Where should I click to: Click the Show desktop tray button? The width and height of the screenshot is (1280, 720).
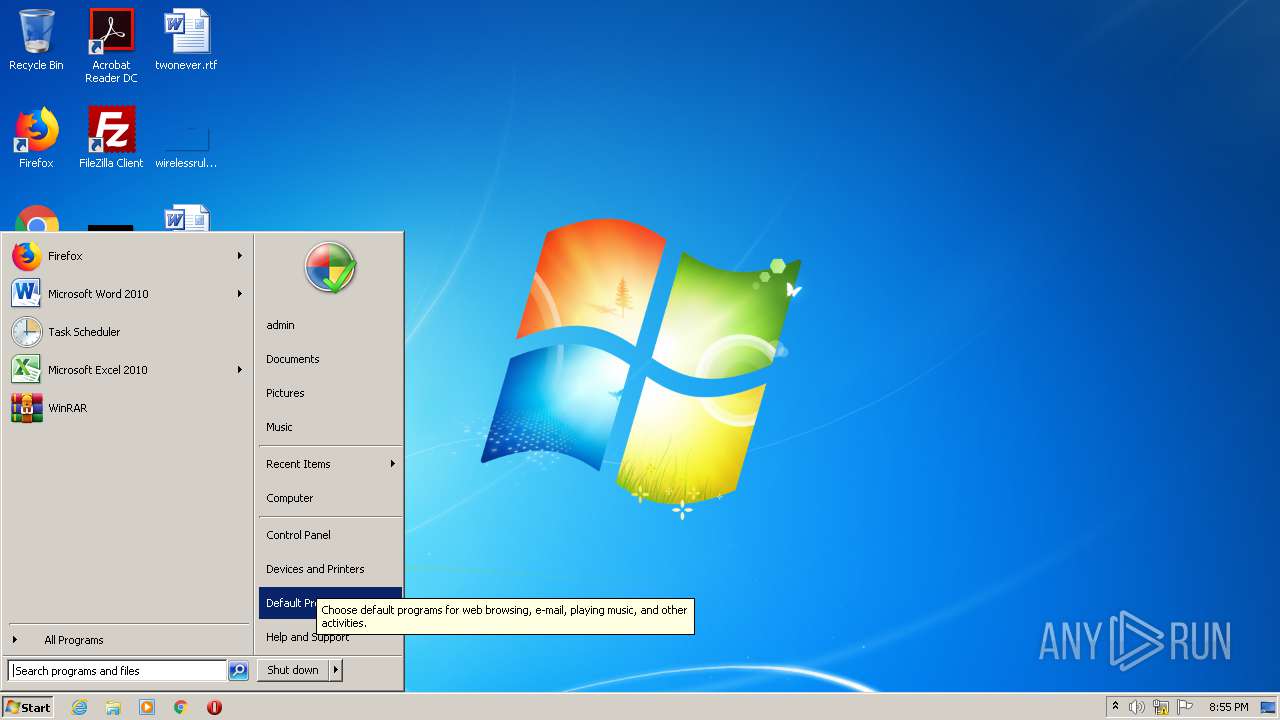coord(1269,707)
